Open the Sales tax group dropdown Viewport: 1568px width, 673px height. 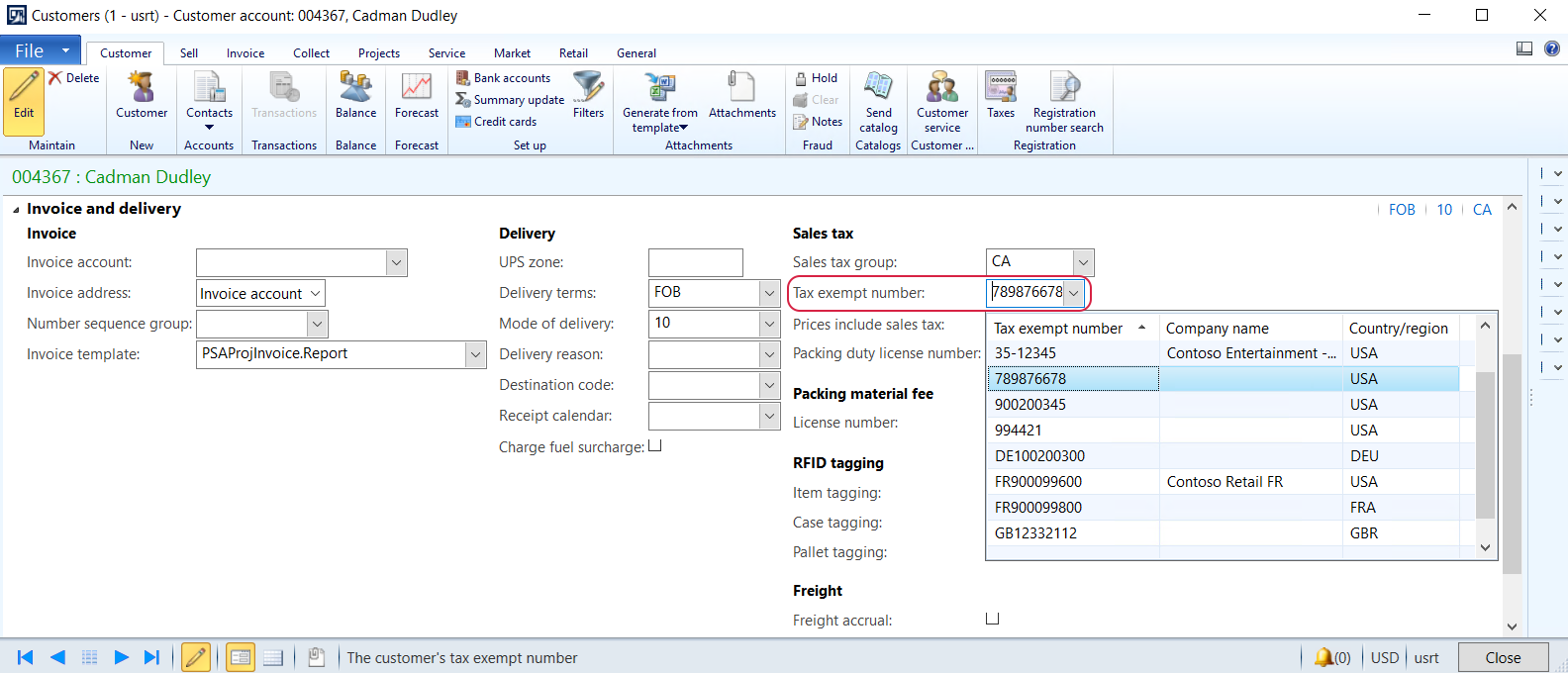[x=1083, y=262]
